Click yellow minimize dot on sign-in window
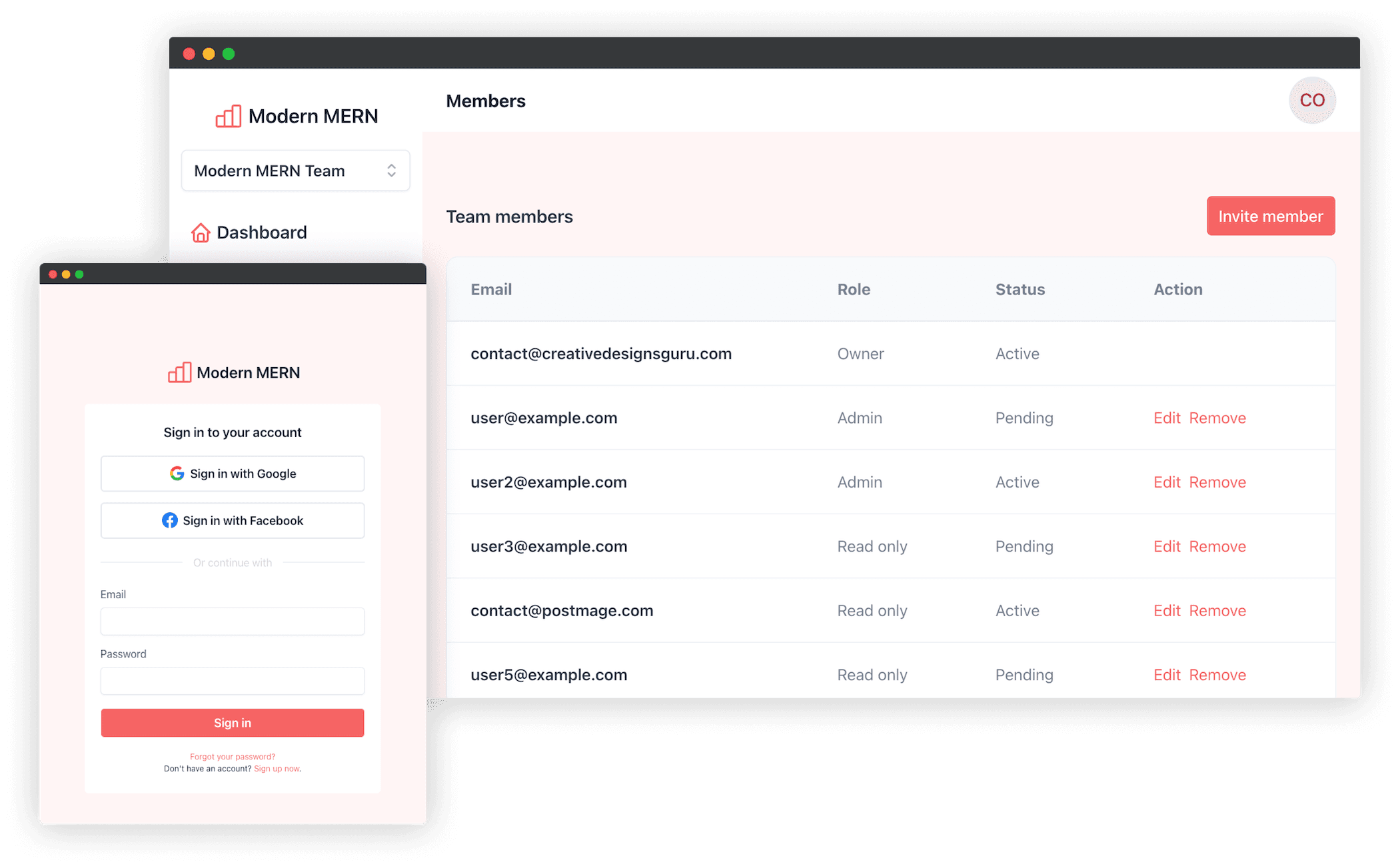 coord(66,274)
